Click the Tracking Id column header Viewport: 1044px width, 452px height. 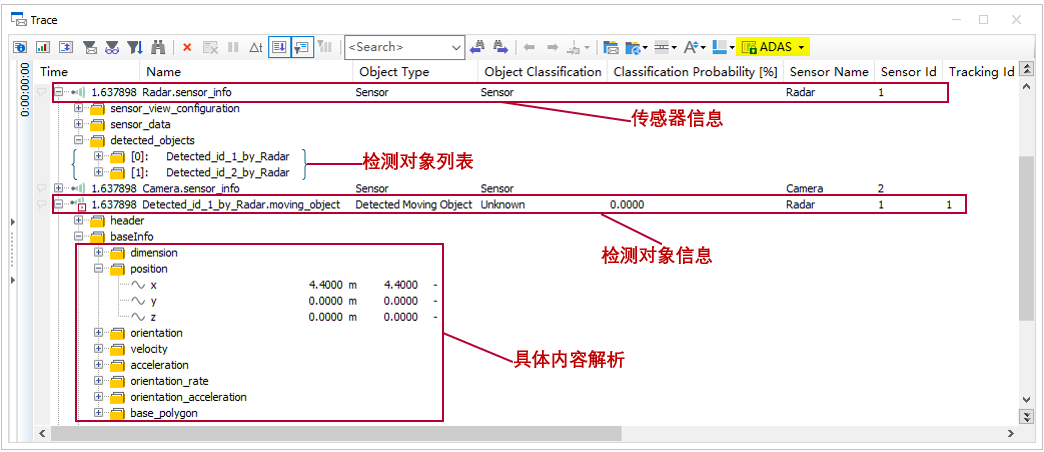click(x=981, y=72)
